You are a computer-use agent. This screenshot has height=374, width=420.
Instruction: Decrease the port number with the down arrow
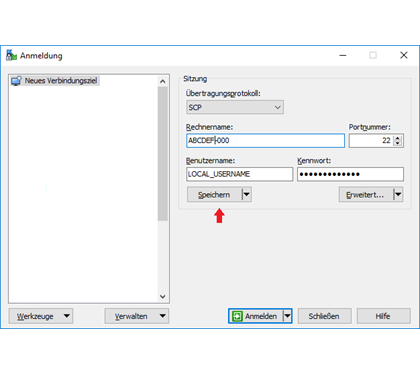(398, 143)
